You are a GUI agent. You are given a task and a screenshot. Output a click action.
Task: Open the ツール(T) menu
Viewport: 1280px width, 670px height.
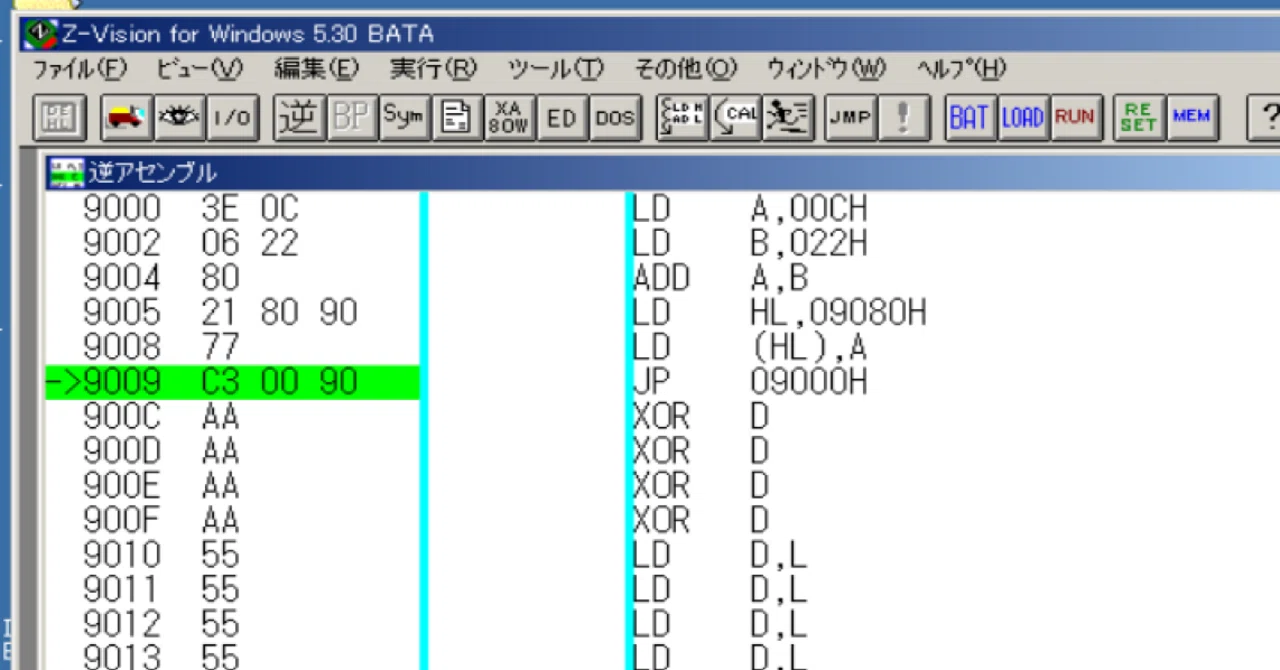556,70
